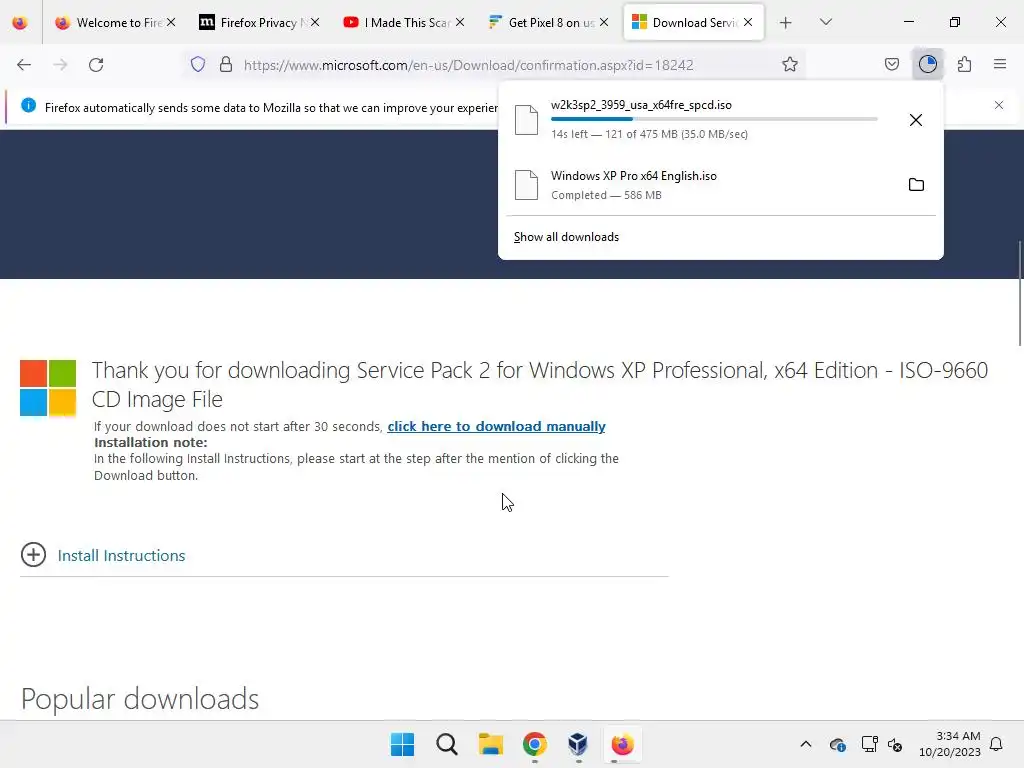Click the muted volume tray icon
This screenshot has width=1024, height=768.
895,744
